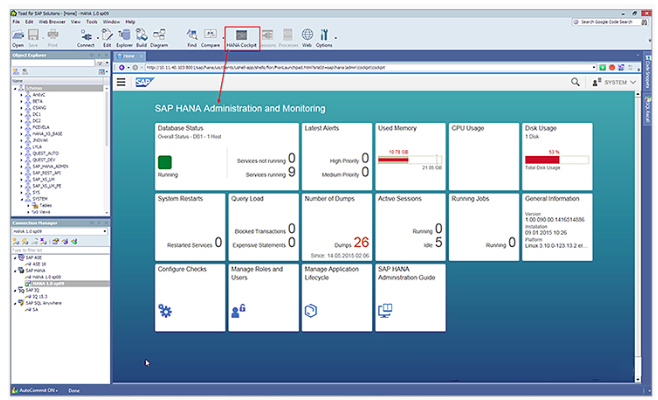Open the File menu
The height and width of the screenshot is (400, 658).
point(16,22)
